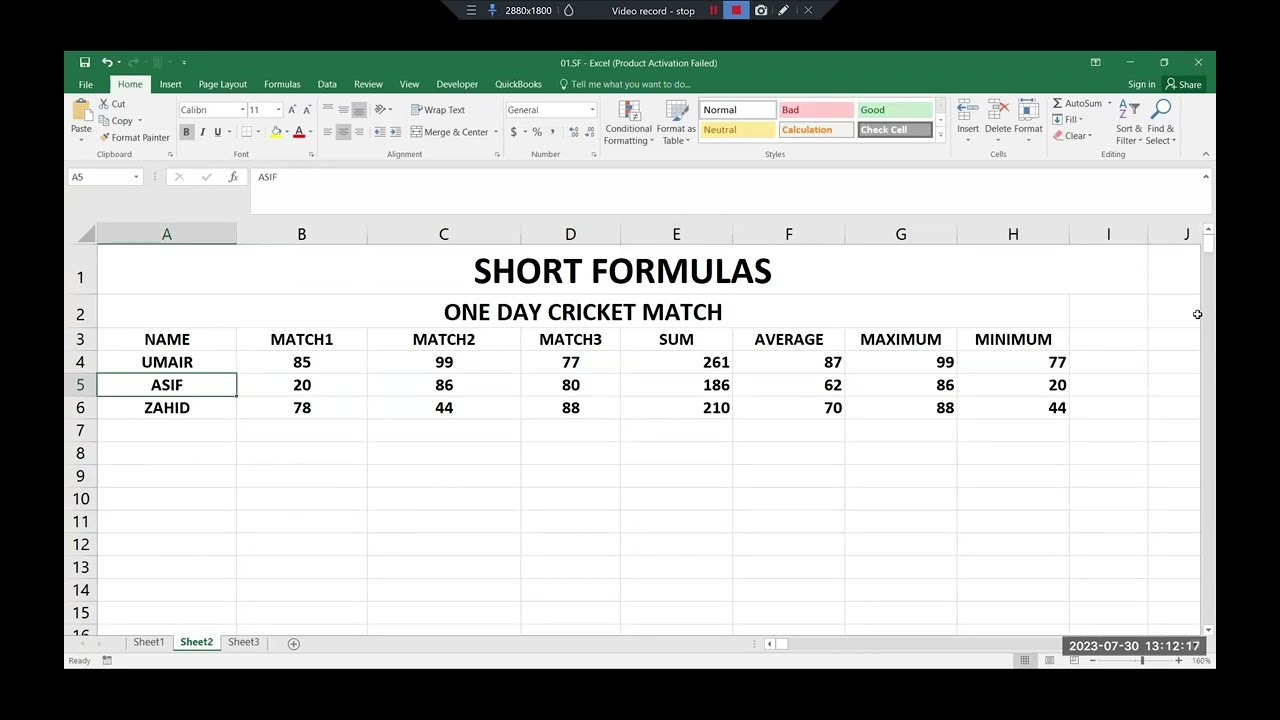This screenshot has height=720, width=1280.
Task: Switch to Sheet1 tab
Action: coord(149,642)
